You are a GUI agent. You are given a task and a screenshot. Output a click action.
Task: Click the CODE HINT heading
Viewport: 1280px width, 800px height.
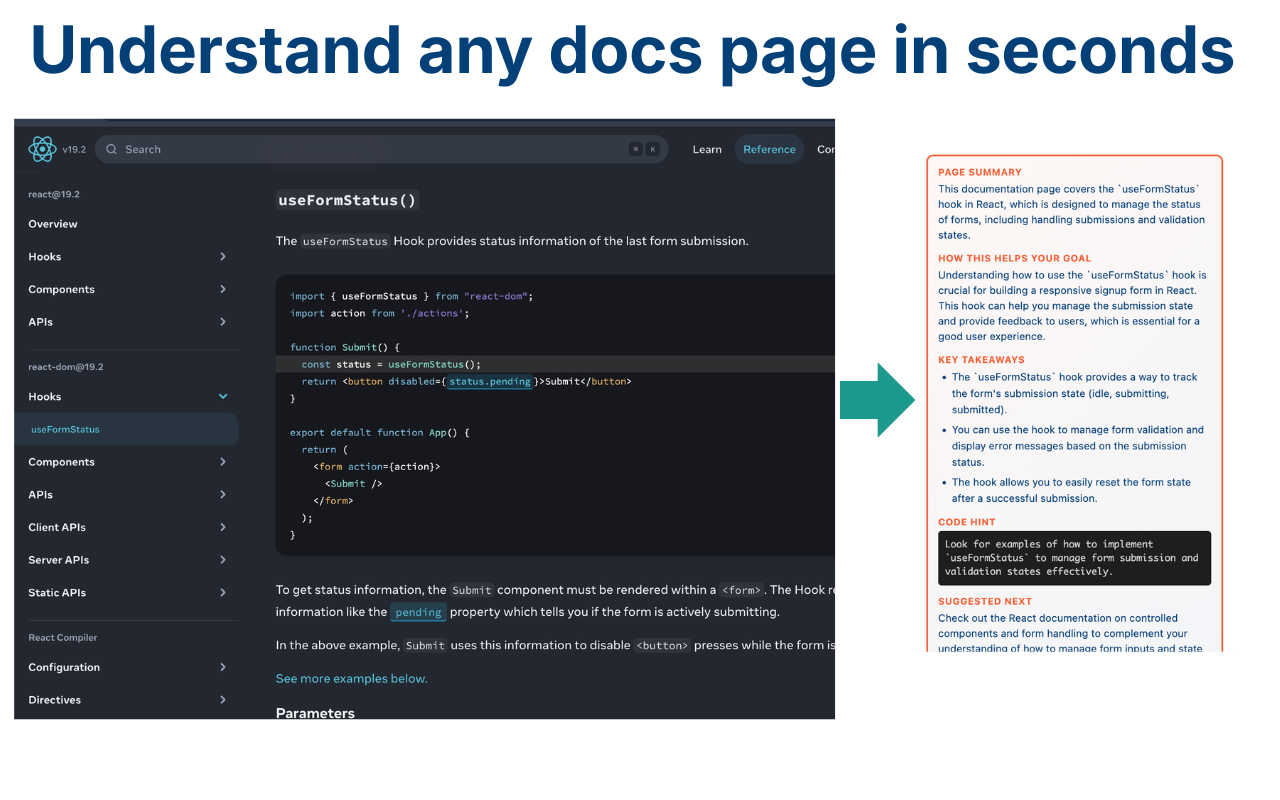(x=967, y=522)
